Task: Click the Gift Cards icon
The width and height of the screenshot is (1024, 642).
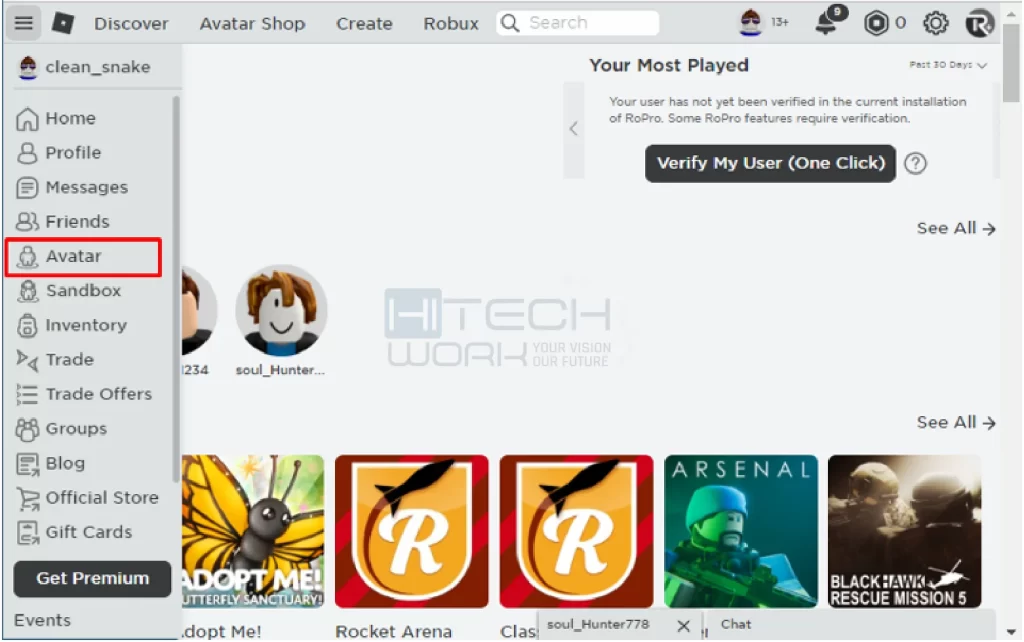Action: tap(27, 532)
